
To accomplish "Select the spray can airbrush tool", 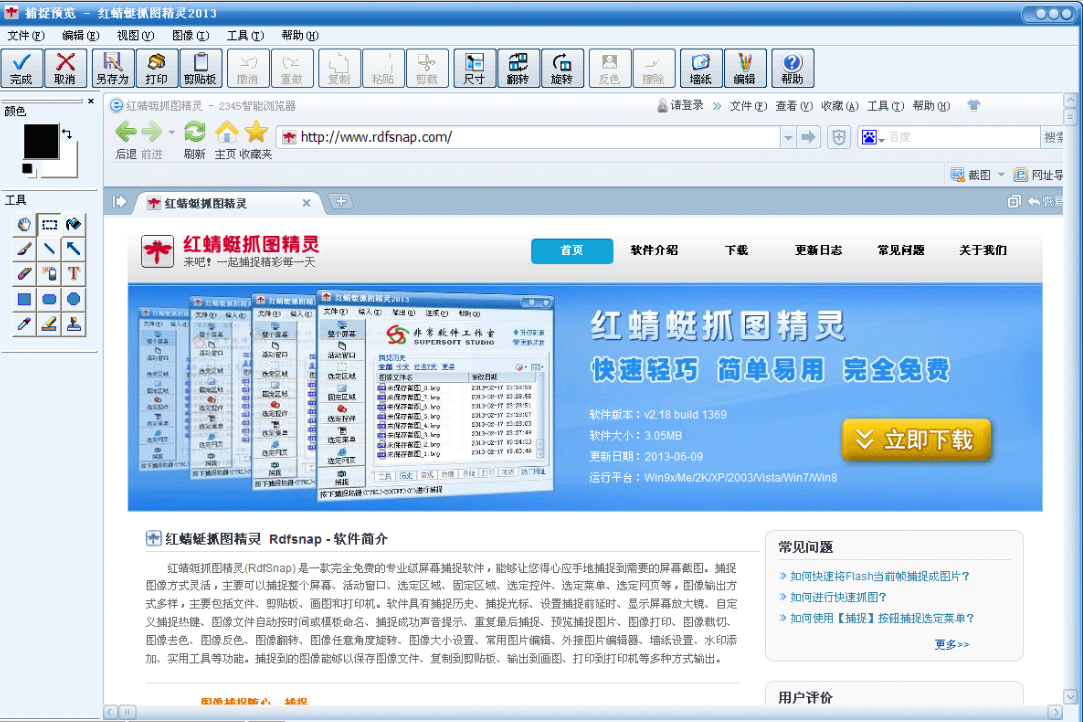I will [x=49, y=274].
